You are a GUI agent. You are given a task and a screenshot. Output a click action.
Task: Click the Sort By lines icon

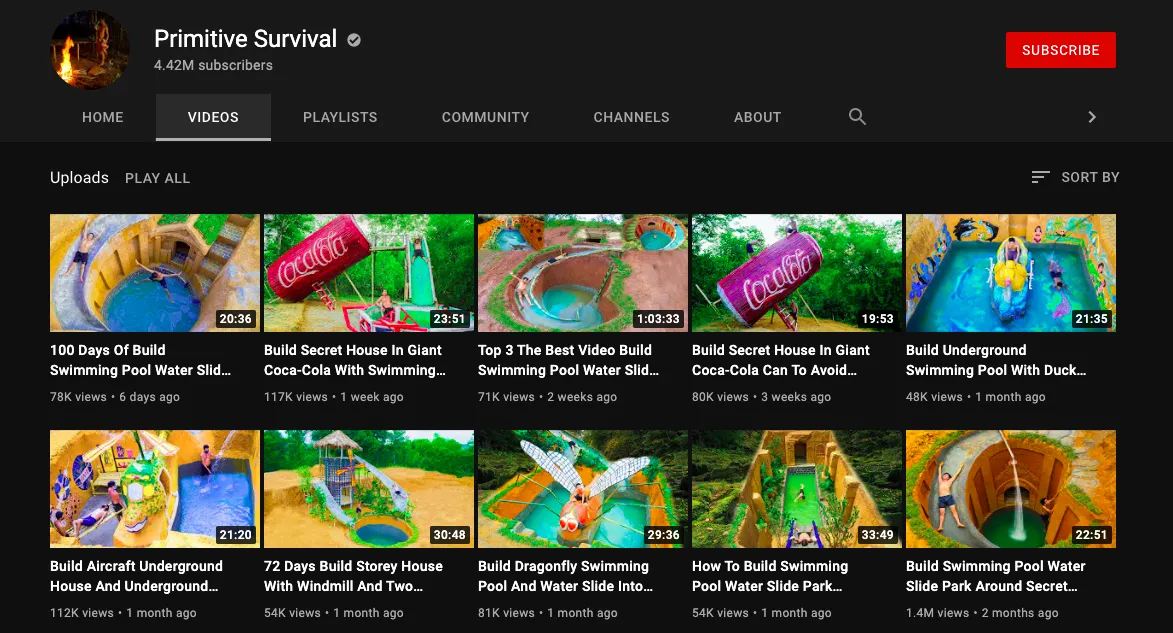1040,177
